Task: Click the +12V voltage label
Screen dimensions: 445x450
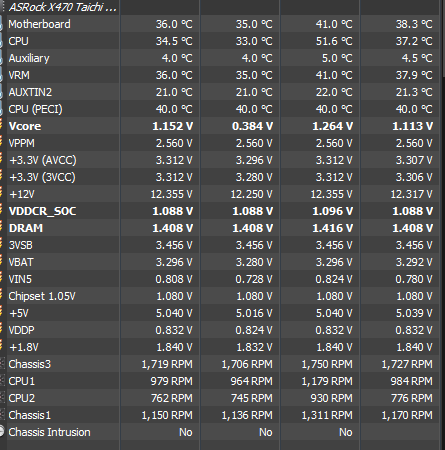Action: click(22, 194)
